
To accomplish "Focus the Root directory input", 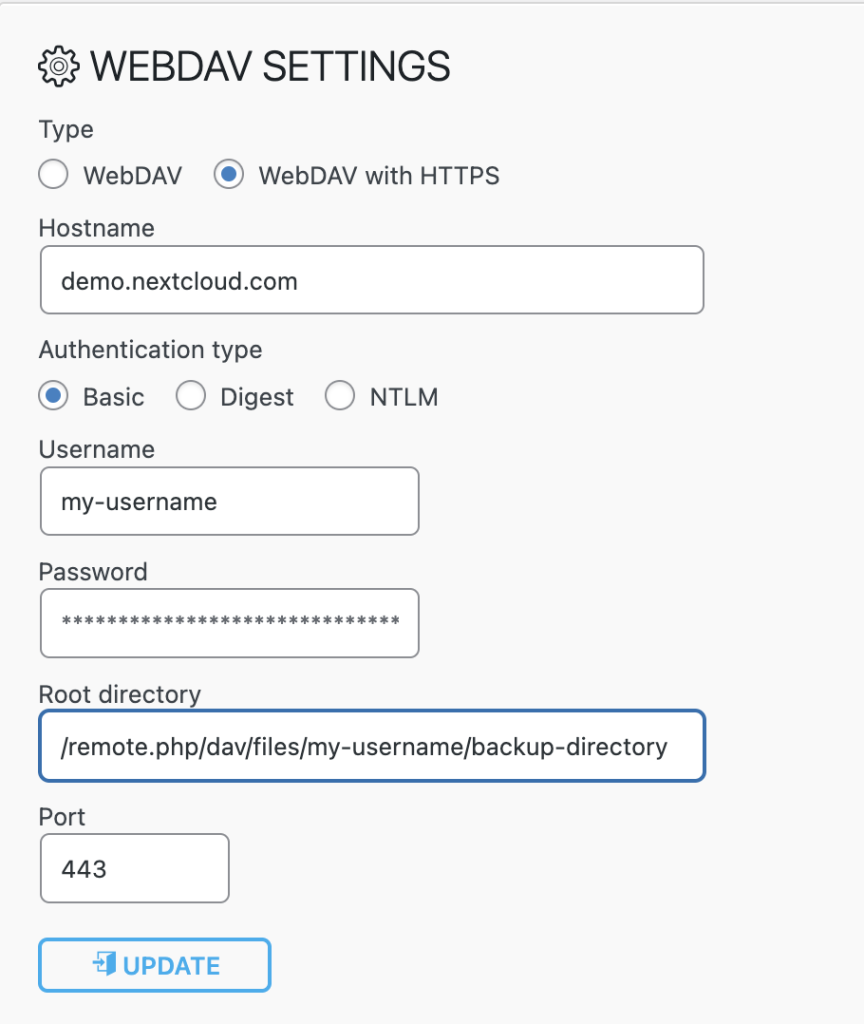I will 372,746.
